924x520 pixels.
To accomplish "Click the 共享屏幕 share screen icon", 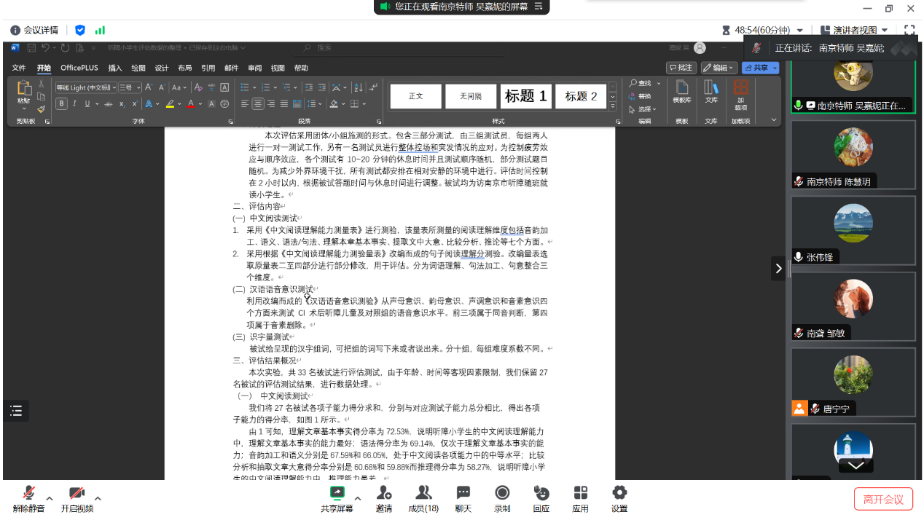I will coord(337,497).
